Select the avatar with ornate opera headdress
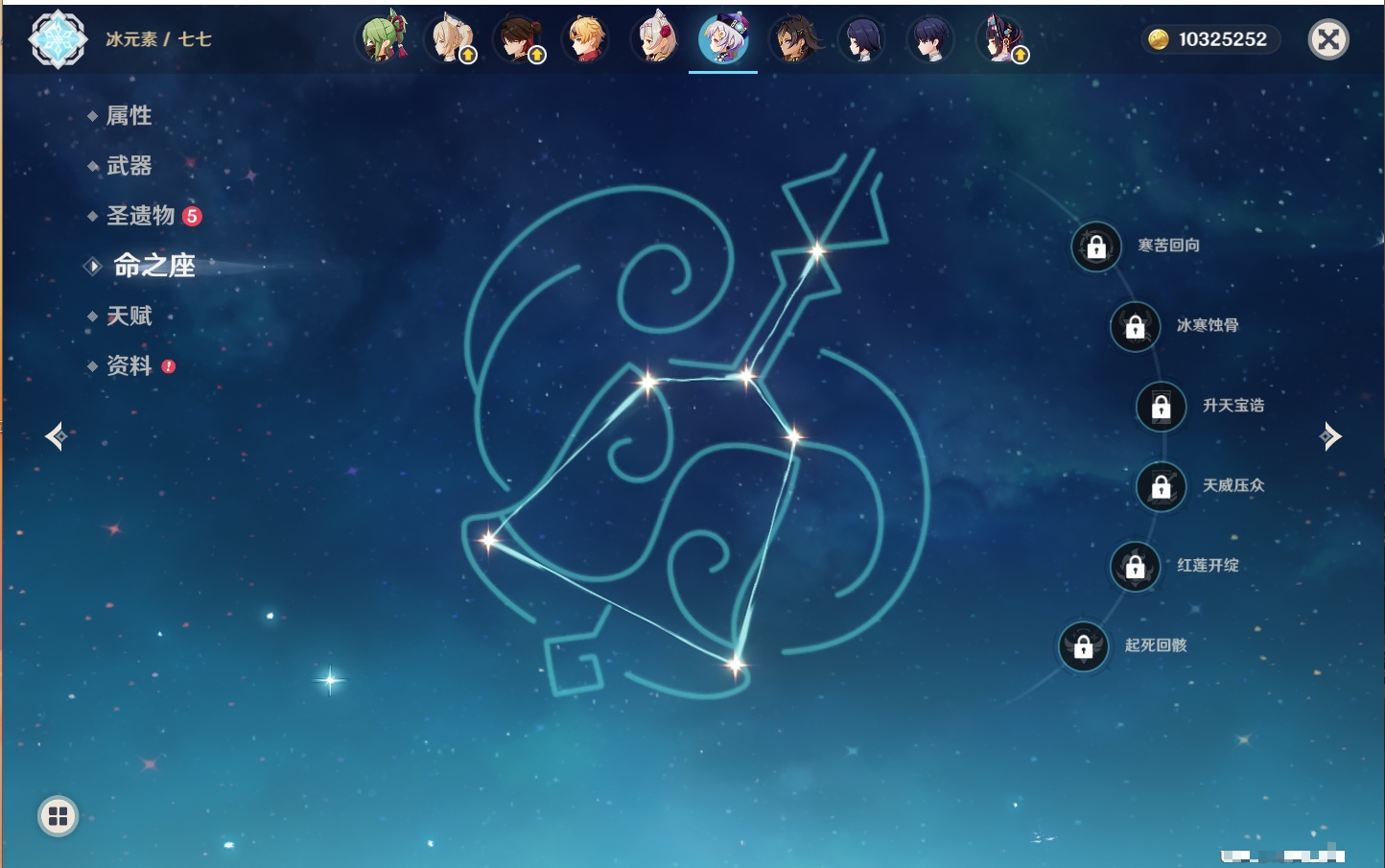 point(1000,38)
